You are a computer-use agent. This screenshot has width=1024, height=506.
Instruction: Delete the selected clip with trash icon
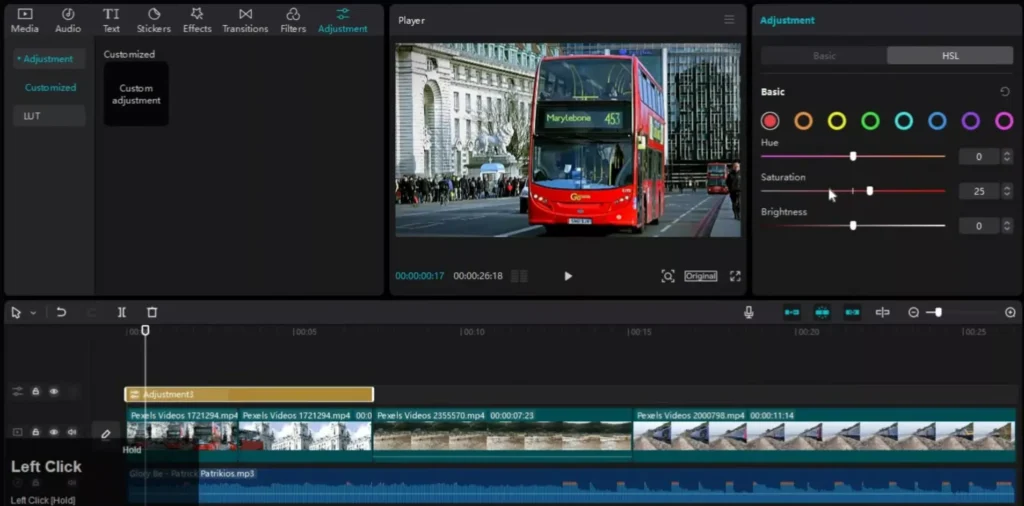tap(152, 313)
